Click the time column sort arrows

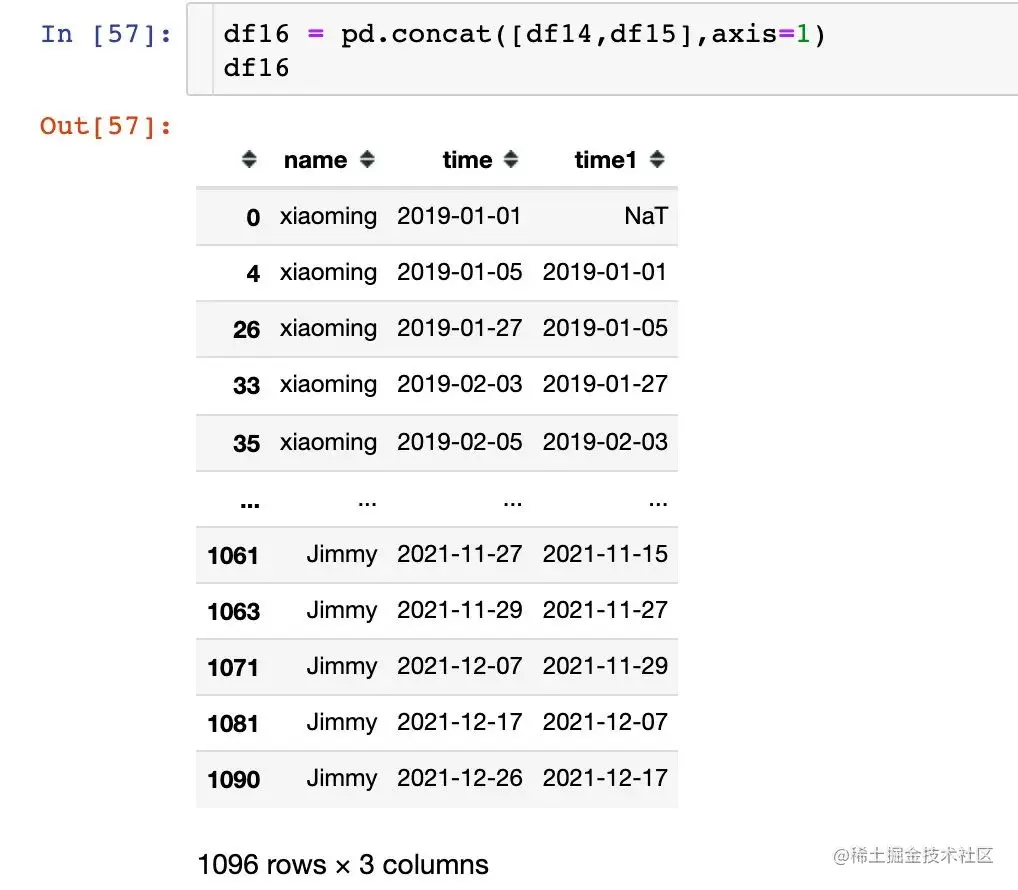pyautogui.click(x=511, y=160)
